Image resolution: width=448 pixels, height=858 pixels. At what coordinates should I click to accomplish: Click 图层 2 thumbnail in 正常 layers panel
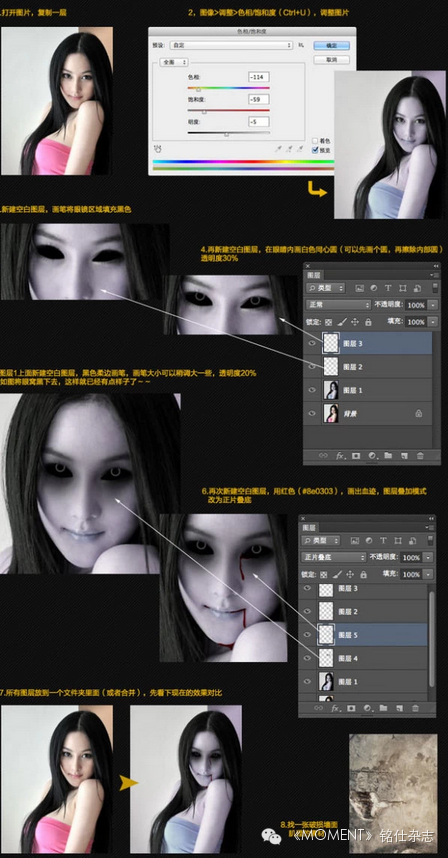click(x=331, y=367)
